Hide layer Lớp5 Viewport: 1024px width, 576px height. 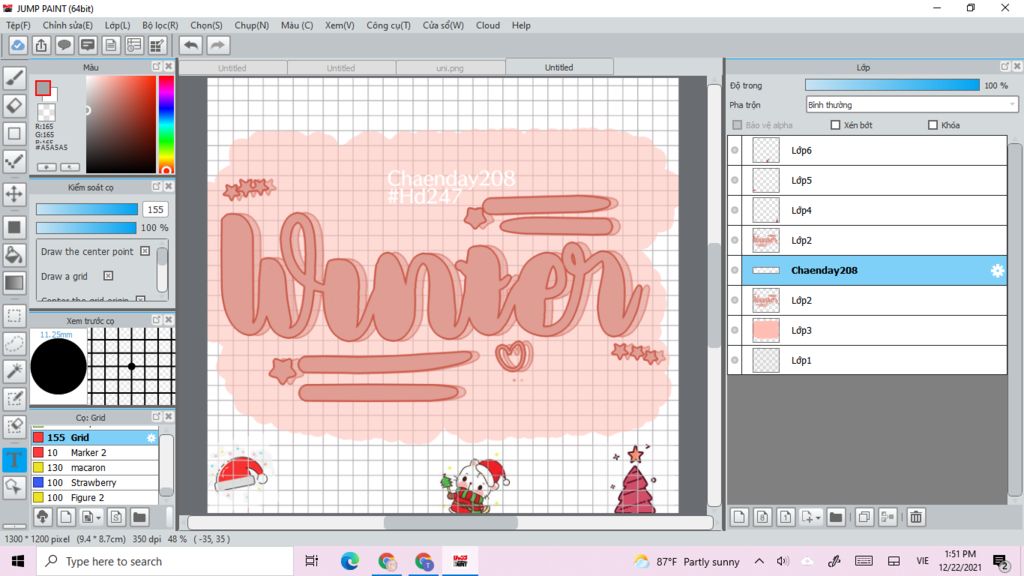(735, 180)
